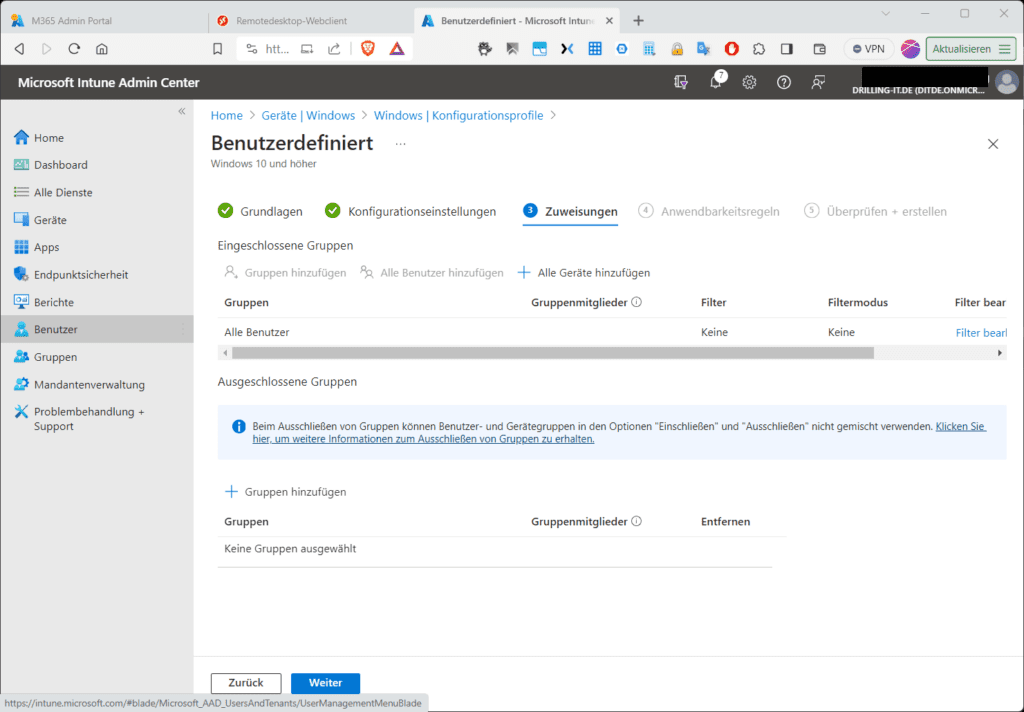Open the notifications bell
1024x712 pixels.
[x=716, y=82]
